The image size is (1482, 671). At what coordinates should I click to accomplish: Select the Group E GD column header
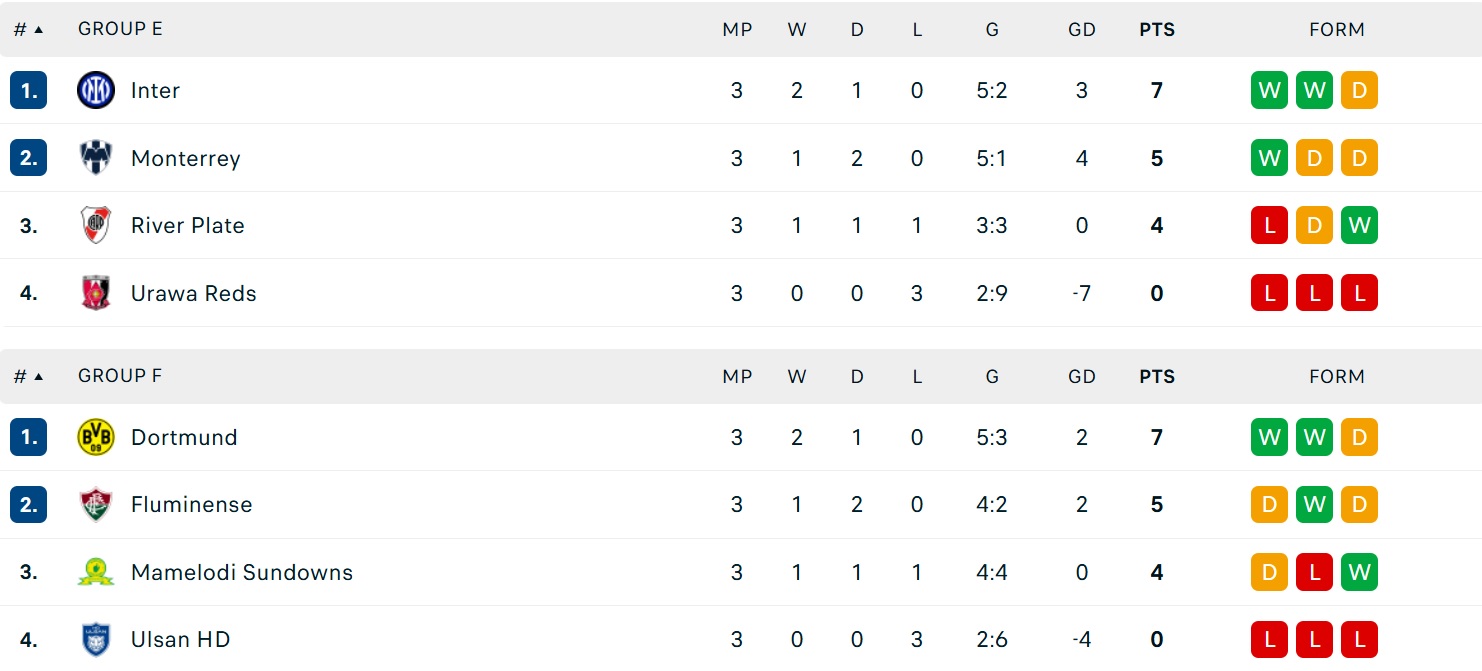tap(1082, 29)
